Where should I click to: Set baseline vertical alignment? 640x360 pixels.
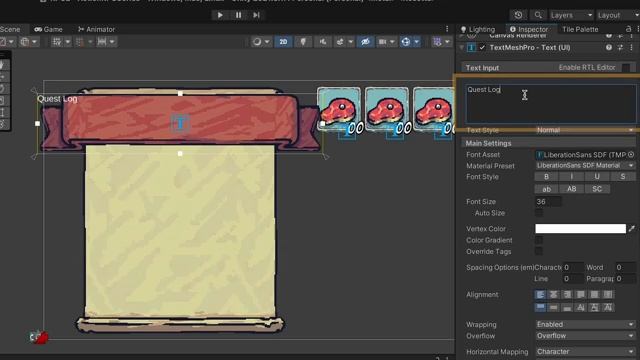[581, 307]
